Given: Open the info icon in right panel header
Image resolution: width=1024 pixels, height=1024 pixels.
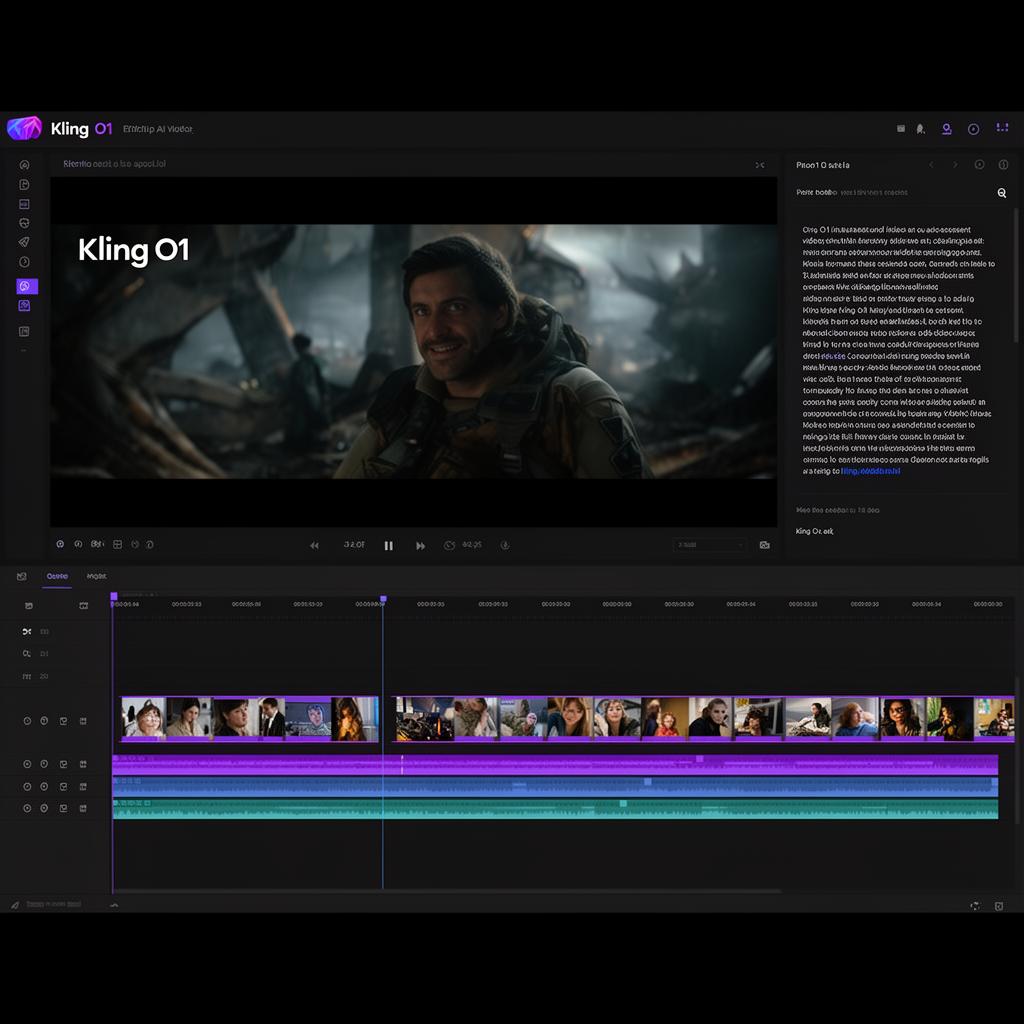Looking at the screenshot, I should 1003,165.
